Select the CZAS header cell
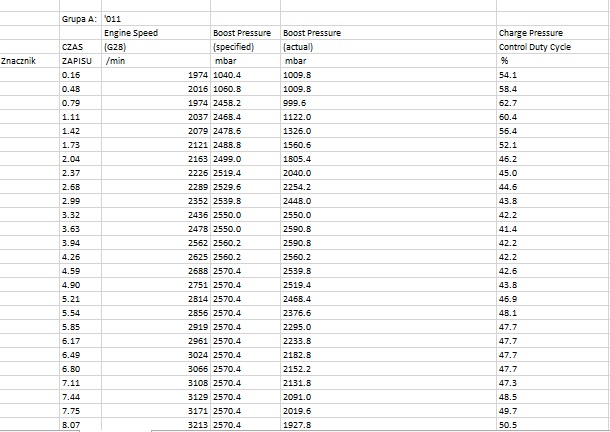The image size is (610, 432). pos(72,47)
